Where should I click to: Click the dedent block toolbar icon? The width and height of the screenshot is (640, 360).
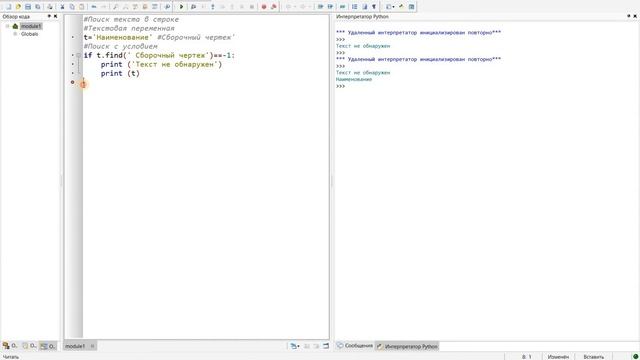330,7
